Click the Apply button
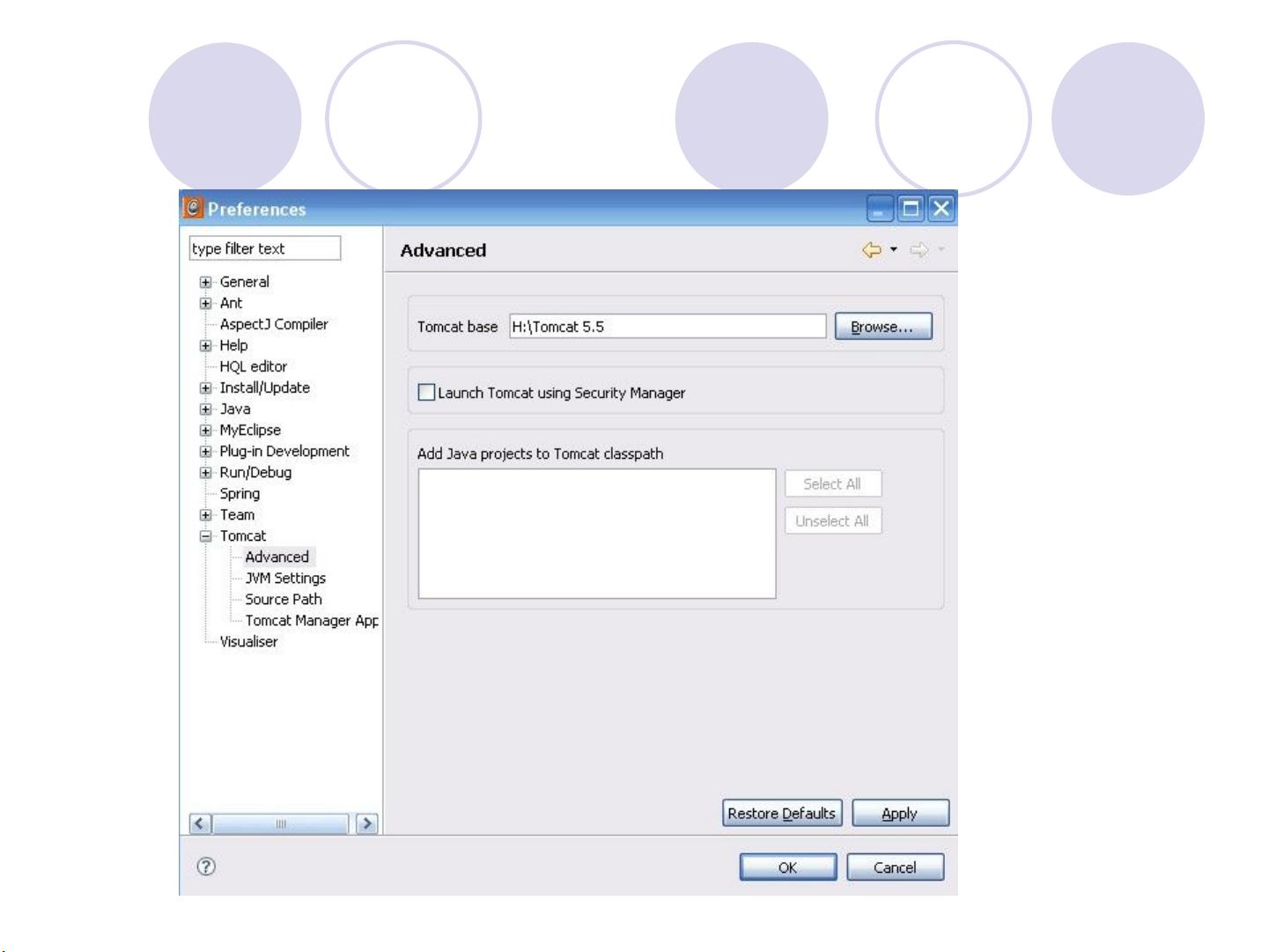Screen dimensions: 1269x952 900,813
